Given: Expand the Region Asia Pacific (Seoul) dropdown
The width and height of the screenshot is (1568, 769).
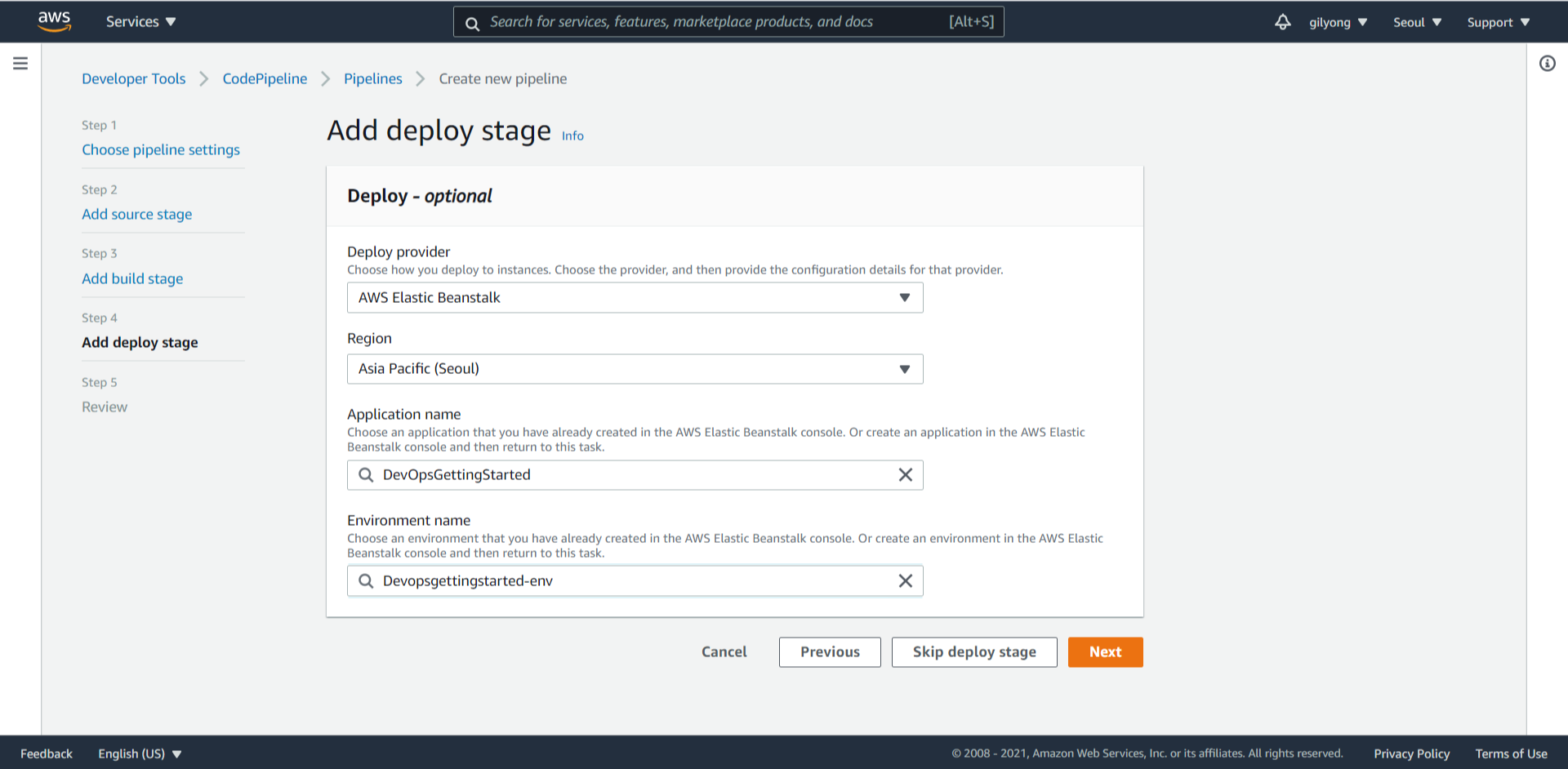Looking at the screenshot, I should click(x=635, y=369).
